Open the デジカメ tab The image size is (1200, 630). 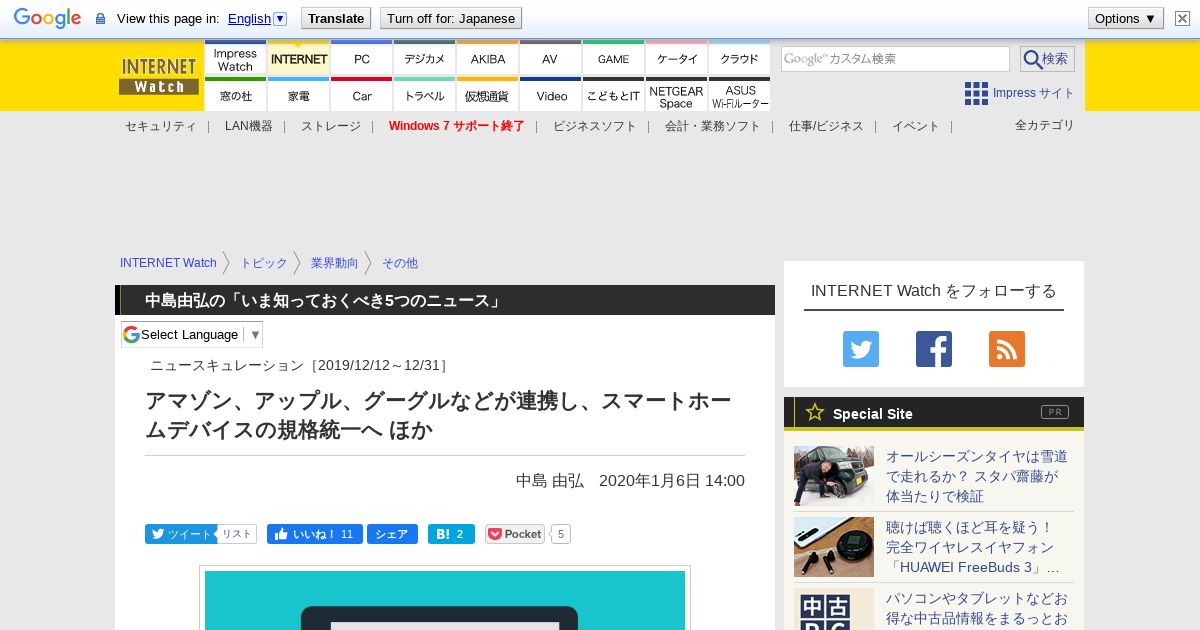[x=424, y=59]
